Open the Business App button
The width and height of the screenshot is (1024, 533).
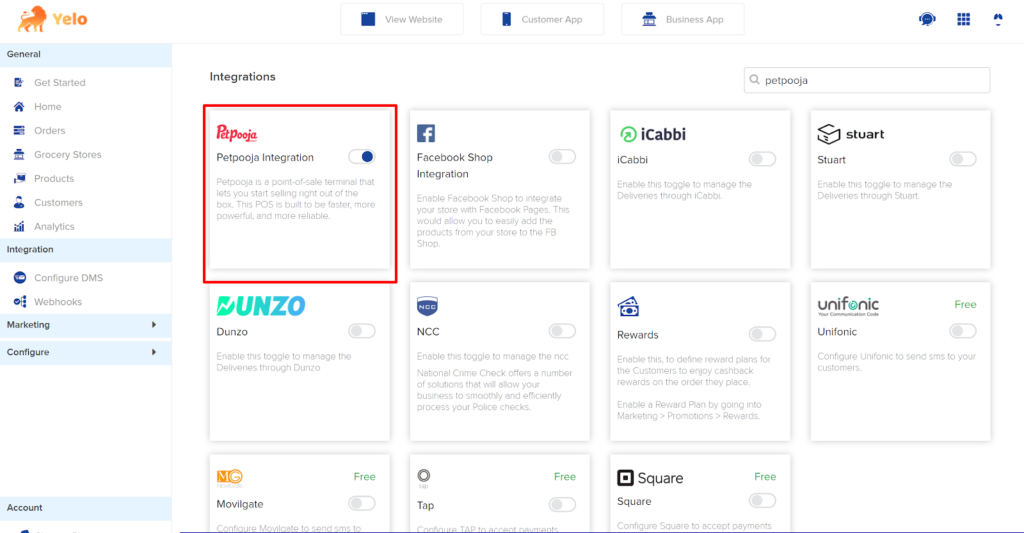(682, 20)
